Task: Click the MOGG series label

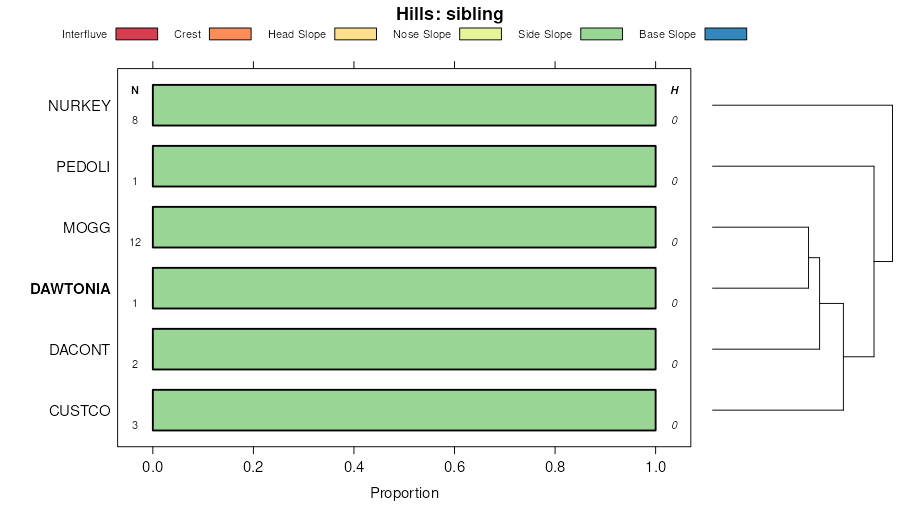Action: tap(86, 228)
